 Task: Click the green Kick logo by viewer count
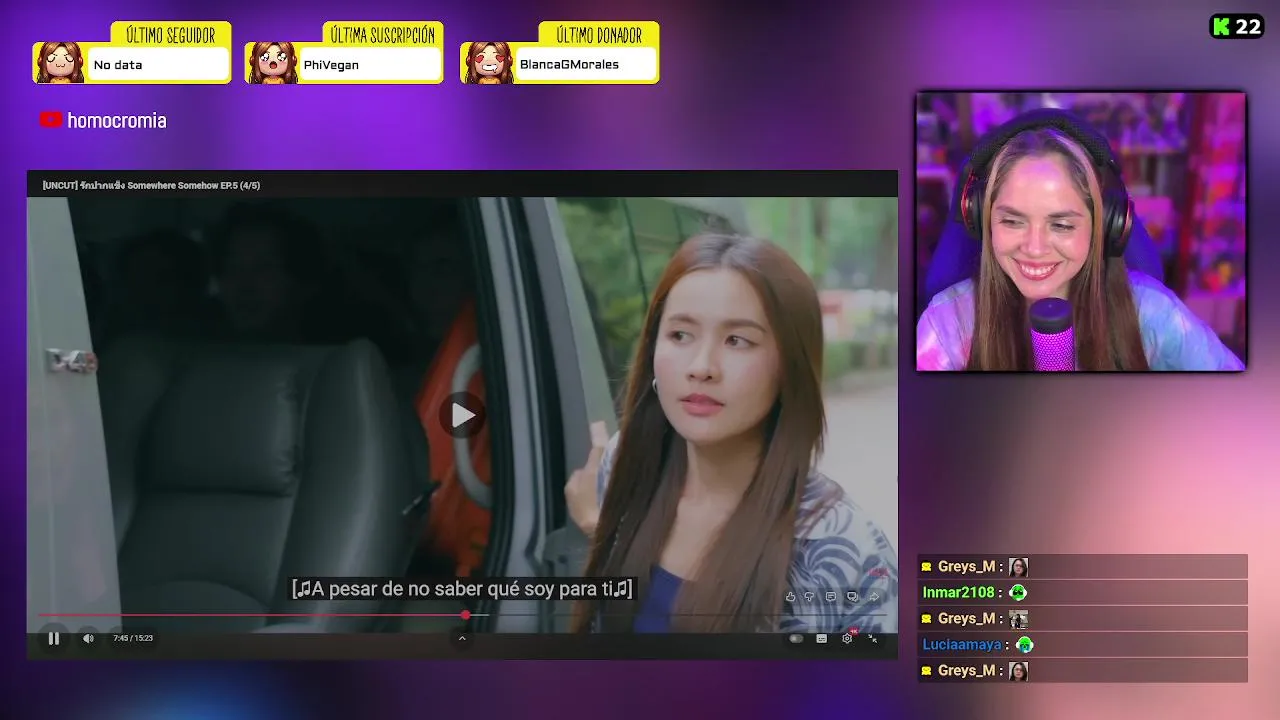(x=1221, y=27)
